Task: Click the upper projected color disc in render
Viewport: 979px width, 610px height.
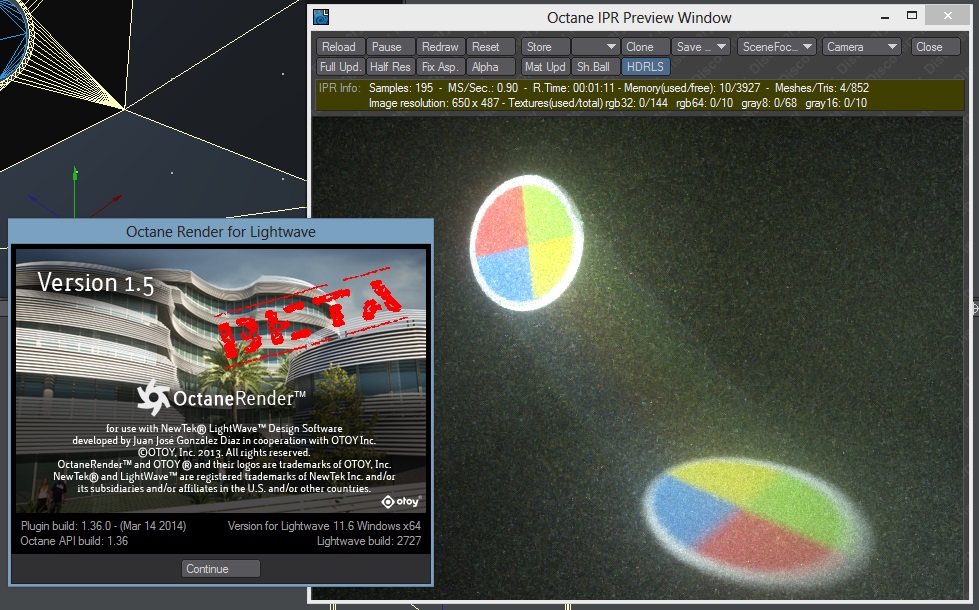Action: pos(526,242)
